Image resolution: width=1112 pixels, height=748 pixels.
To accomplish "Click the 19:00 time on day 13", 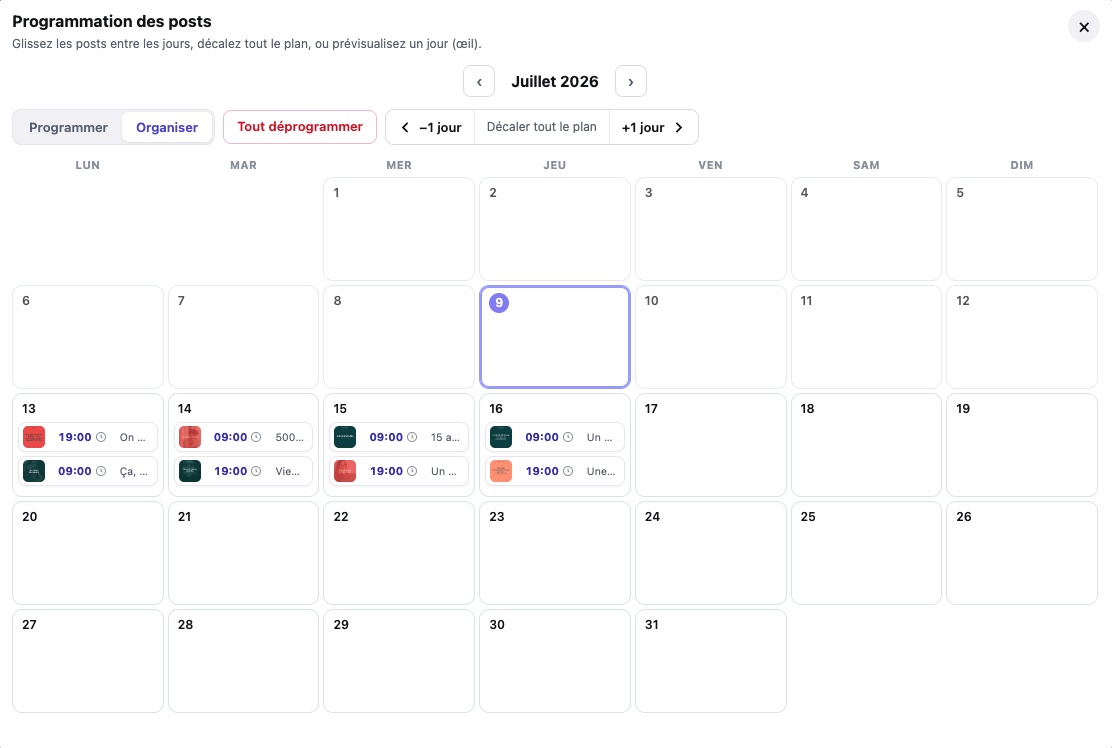I will coord(74,437).
